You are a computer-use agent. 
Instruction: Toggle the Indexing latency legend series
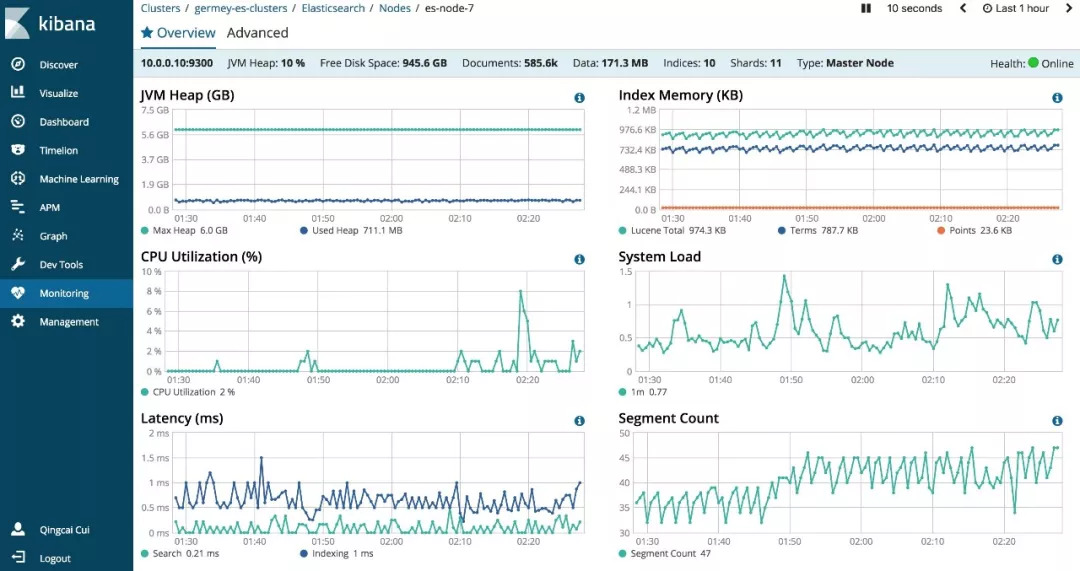point(337,553)
